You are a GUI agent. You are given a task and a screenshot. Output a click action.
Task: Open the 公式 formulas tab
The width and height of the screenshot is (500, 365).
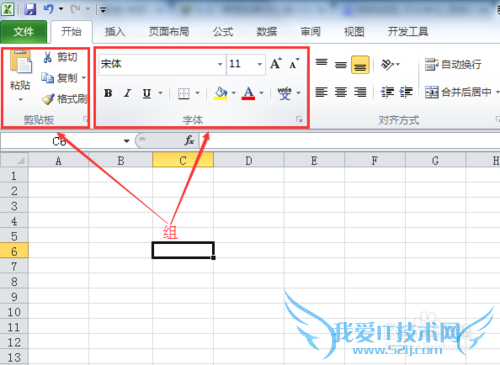pos(223,32)
